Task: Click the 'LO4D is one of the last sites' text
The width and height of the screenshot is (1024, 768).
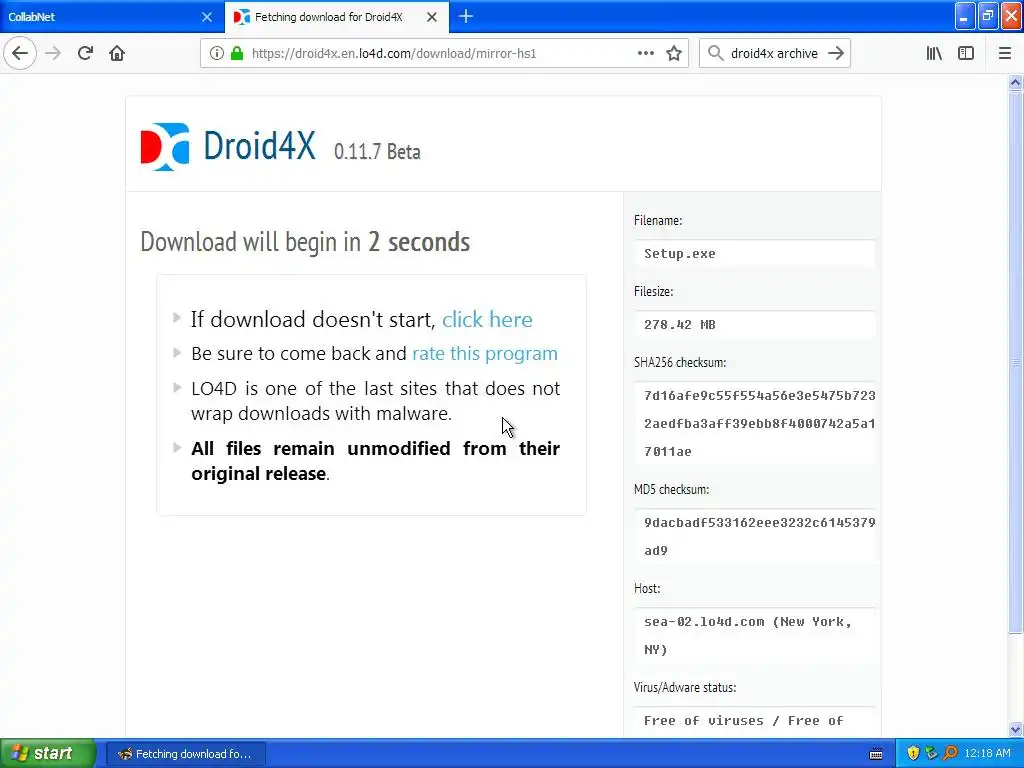Action: [x=376, y=401]
